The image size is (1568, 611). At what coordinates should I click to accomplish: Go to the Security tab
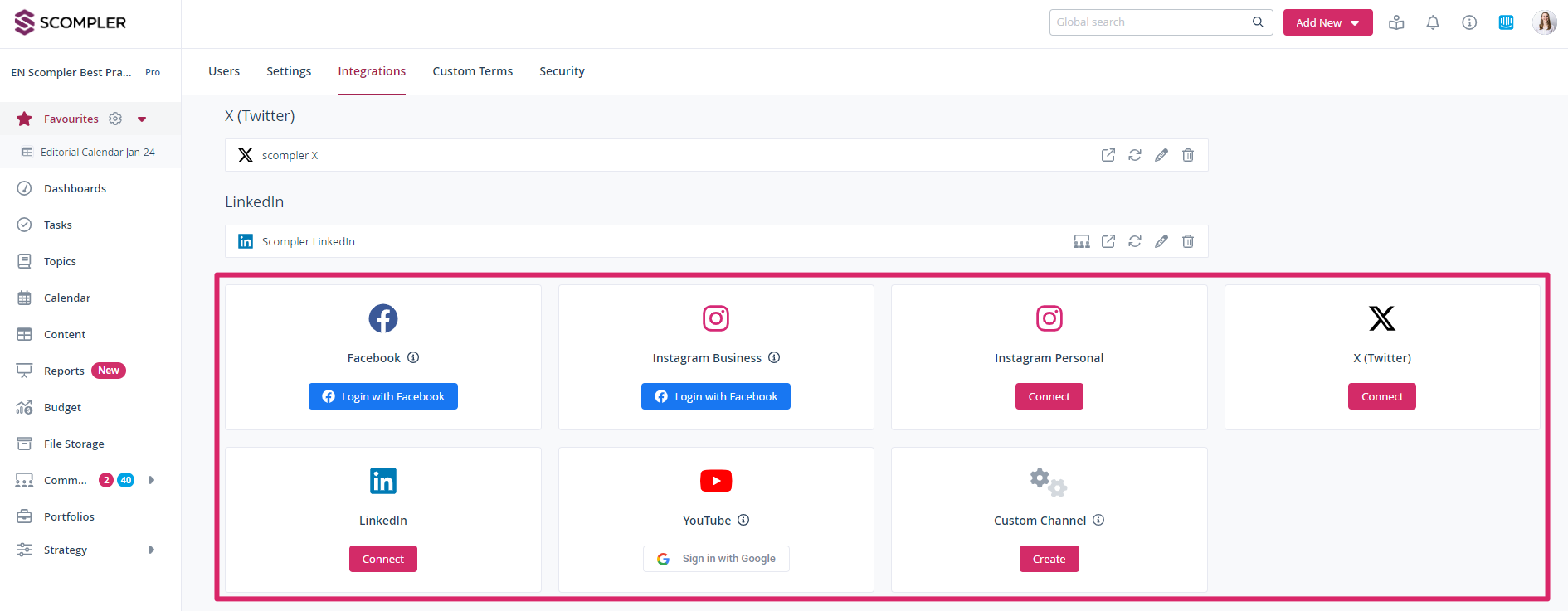[x=562, y=71]
